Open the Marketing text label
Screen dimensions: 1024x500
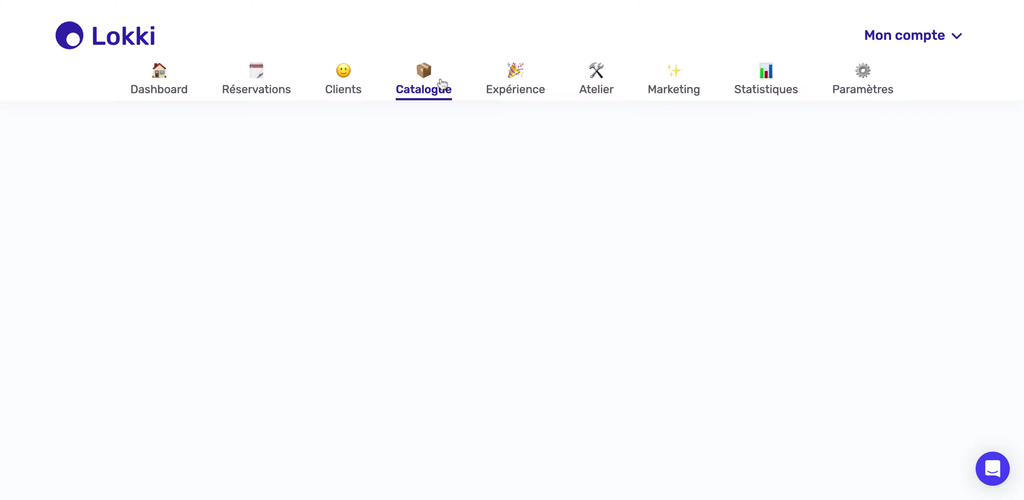[x=673, y=90]
